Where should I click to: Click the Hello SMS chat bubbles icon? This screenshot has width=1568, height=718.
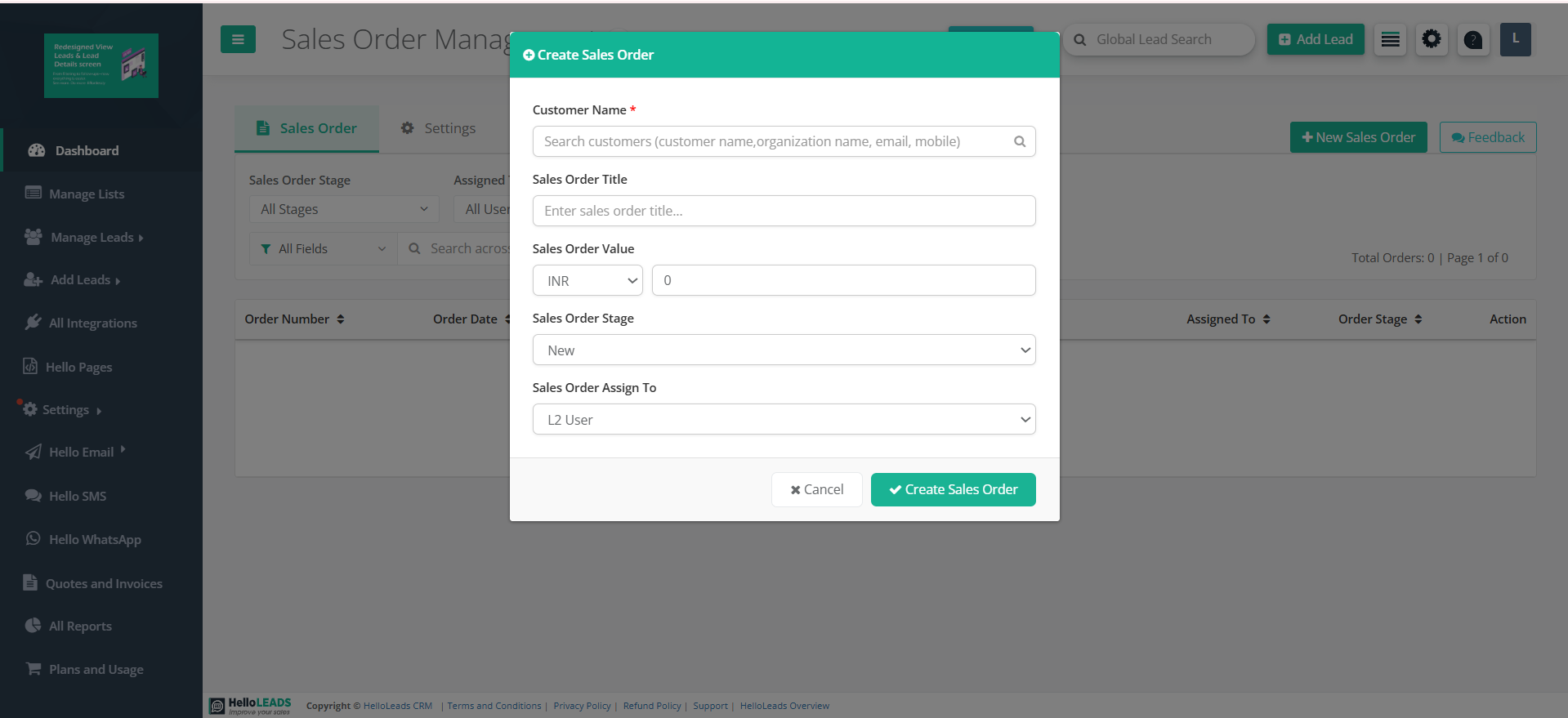(34, 495)
